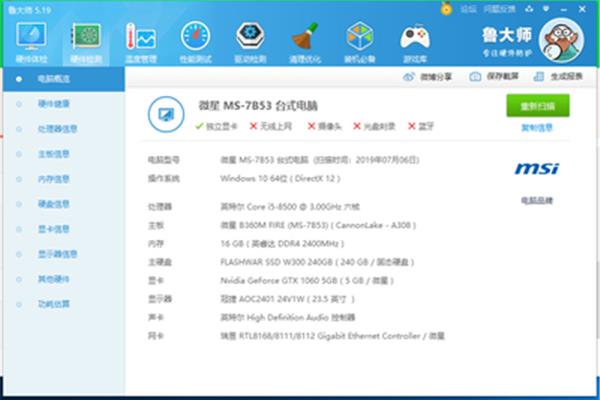This screenshot has height=400, width=600.
Task: Click the shield dropdown icon in title bar
Action: coord(546,9)
